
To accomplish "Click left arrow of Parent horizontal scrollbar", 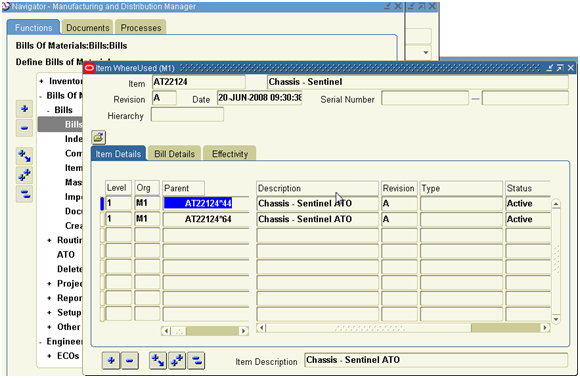I will point(166,331).
